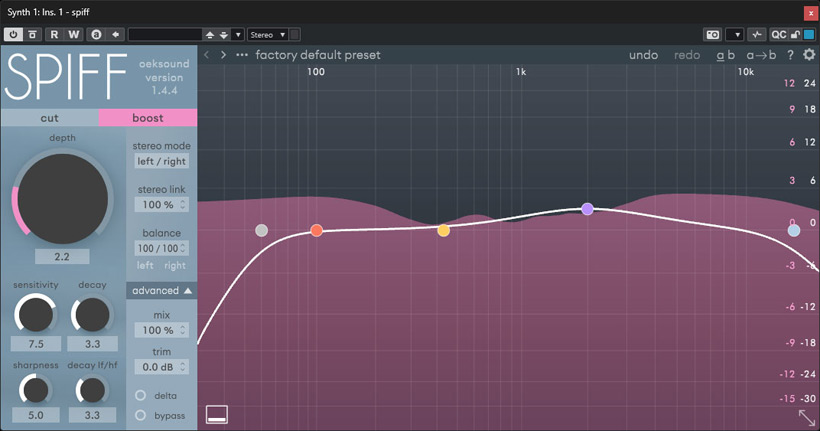
Task: Select the orange EQ node
Action: (316, 230)
